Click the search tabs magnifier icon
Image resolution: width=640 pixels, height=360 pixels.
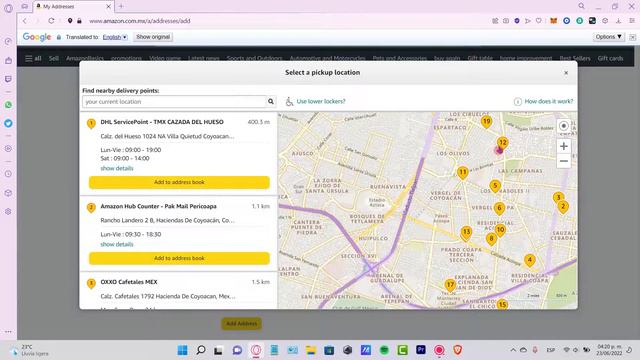point(581,6)
